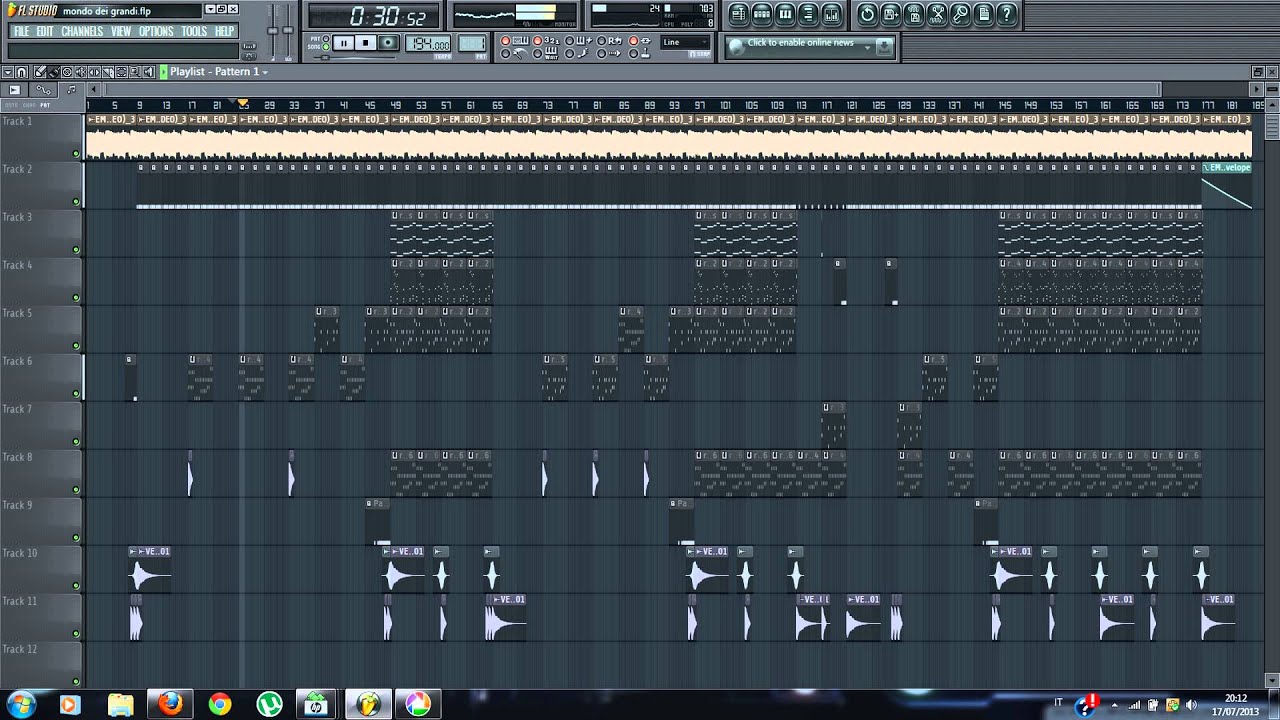Open the OPTIONS menu
1280x720 pixels.
coord(156,31)
